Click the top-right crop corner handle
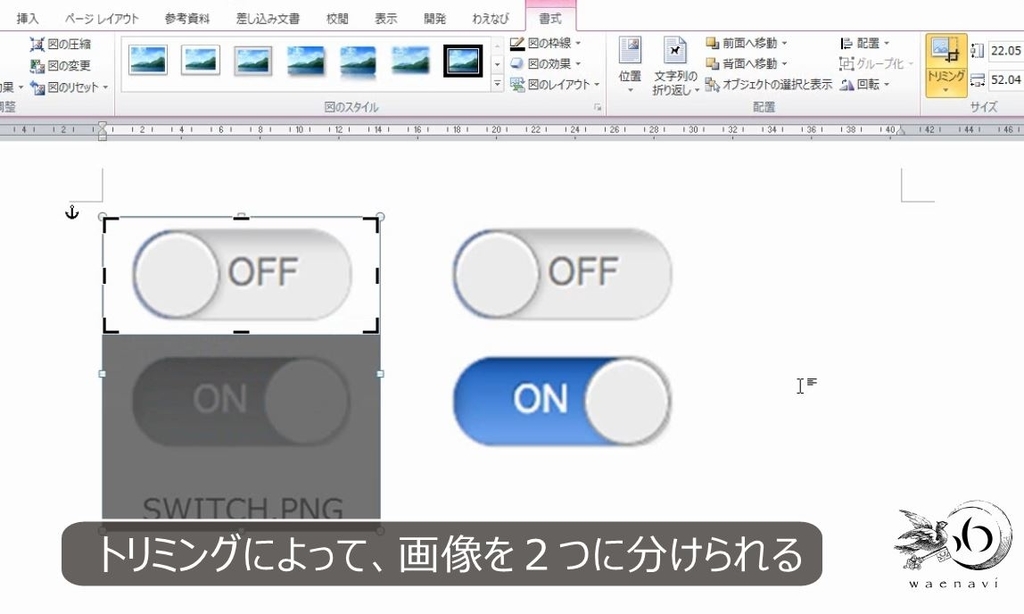The height and width of the screenshot is (614, 1024). [372, 224]
